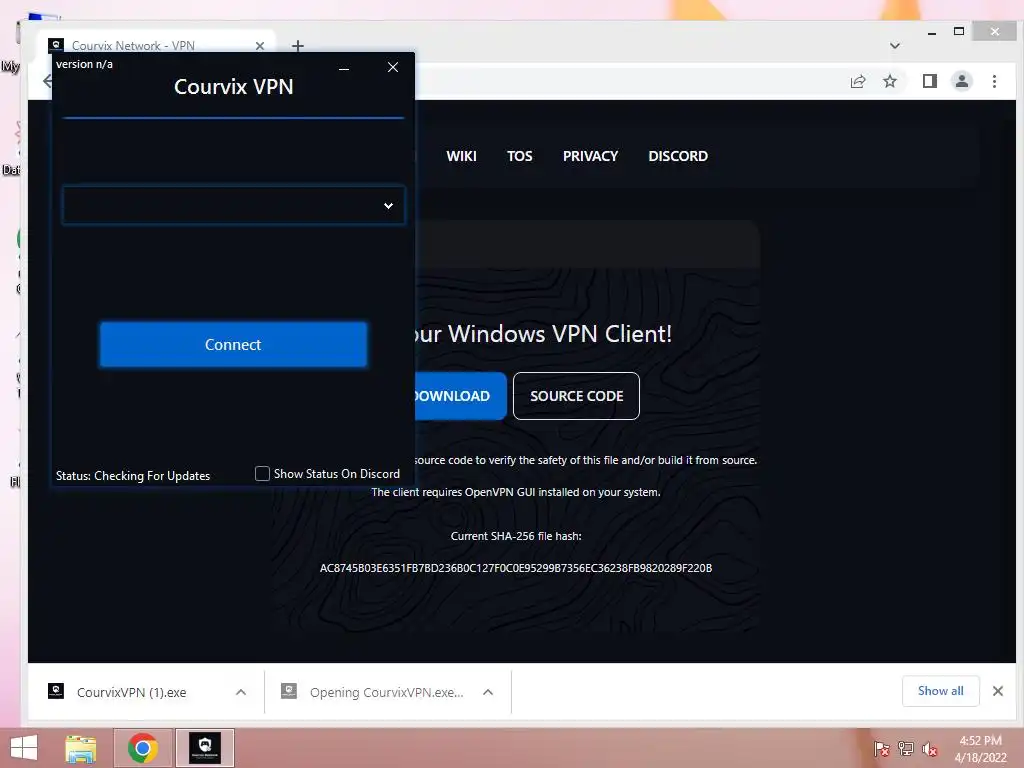
Task: Close the Courvix VPN window
Action: (392, 67)
